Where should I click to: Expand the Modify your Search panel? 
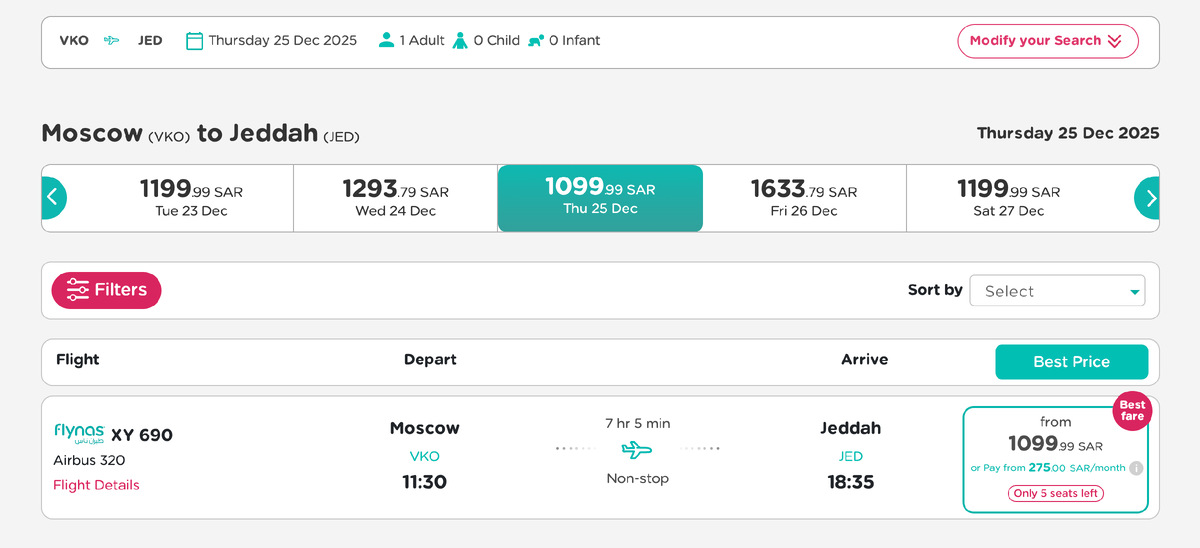1047,41
